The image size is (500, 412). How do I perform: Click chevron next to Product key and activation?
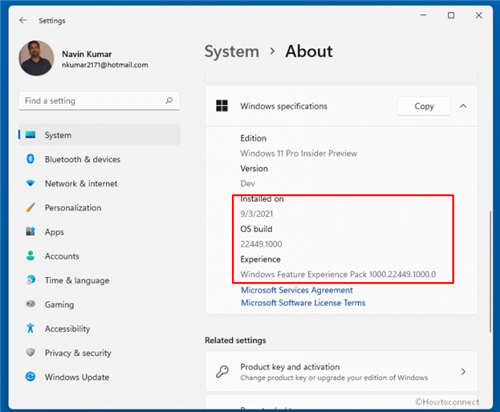[463, 371]
